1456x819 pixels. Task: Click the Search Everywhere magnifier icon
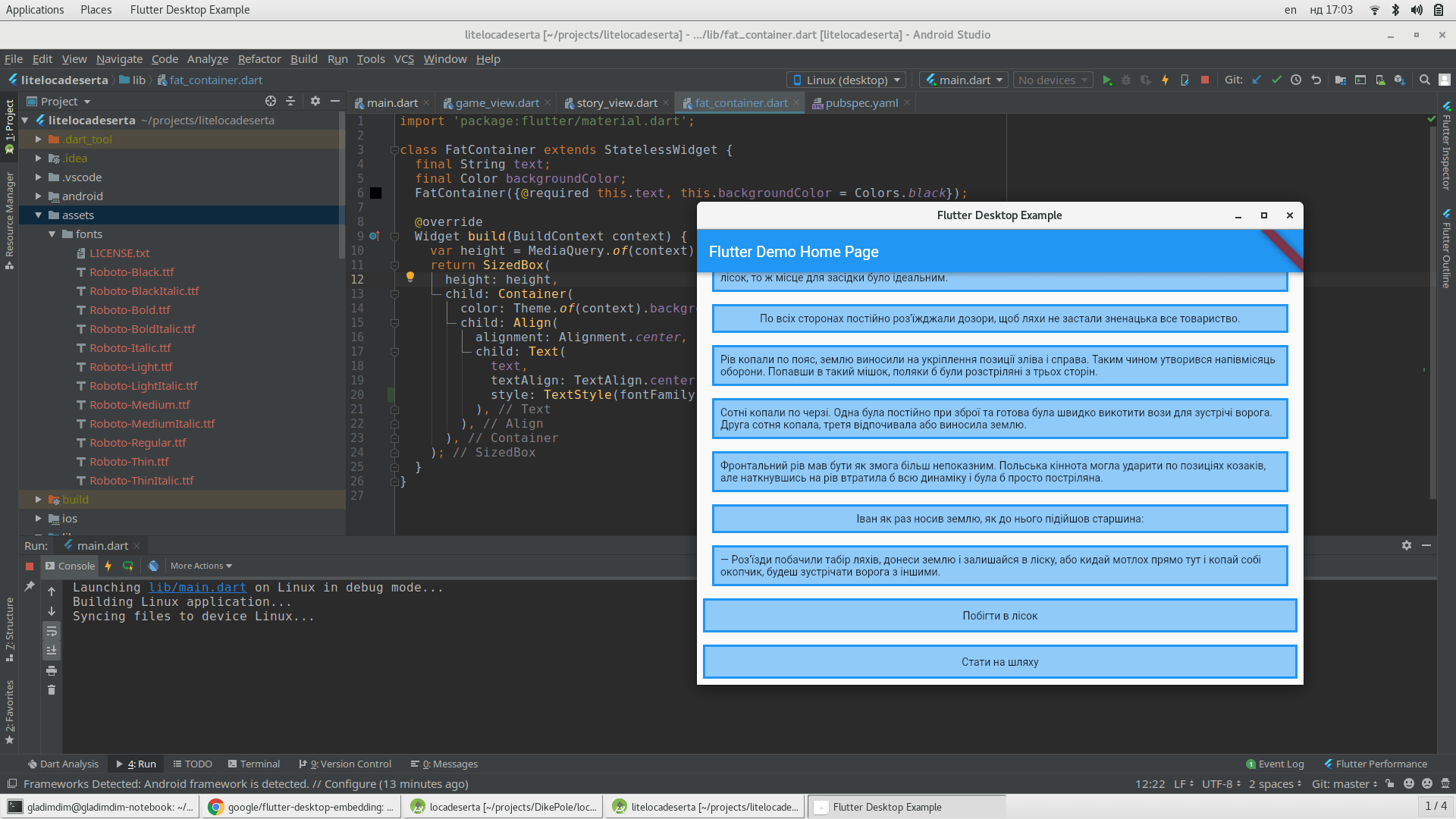click(x=1425, y=80)
